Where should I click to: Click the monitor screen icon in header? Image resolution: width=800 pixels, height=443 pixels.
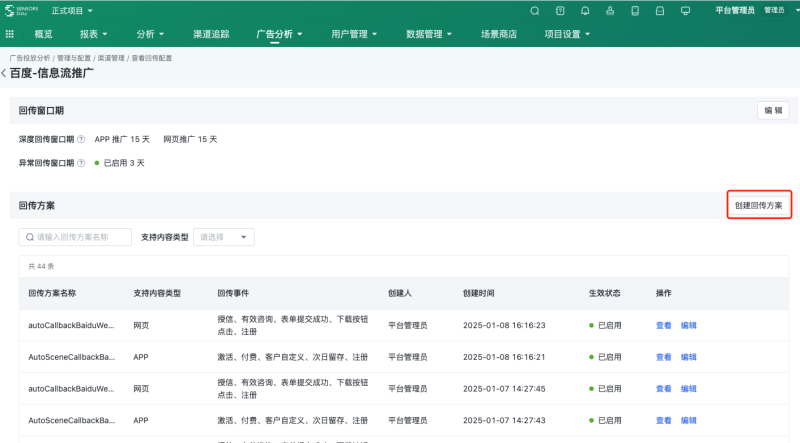coord(686,11)
